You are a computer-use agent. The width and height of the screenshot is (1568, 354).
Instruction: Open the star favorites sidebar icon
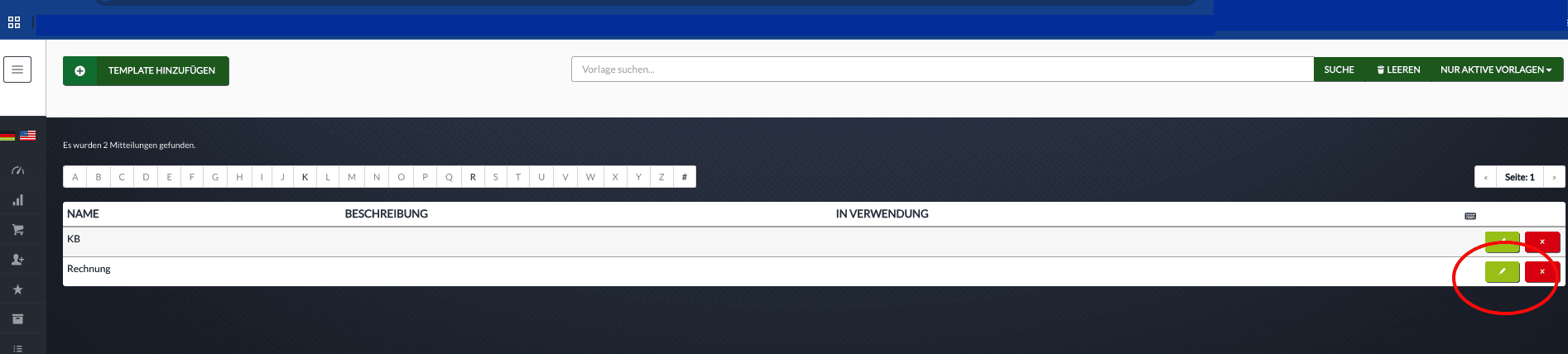pyautogui.click(x=17, y=289)
